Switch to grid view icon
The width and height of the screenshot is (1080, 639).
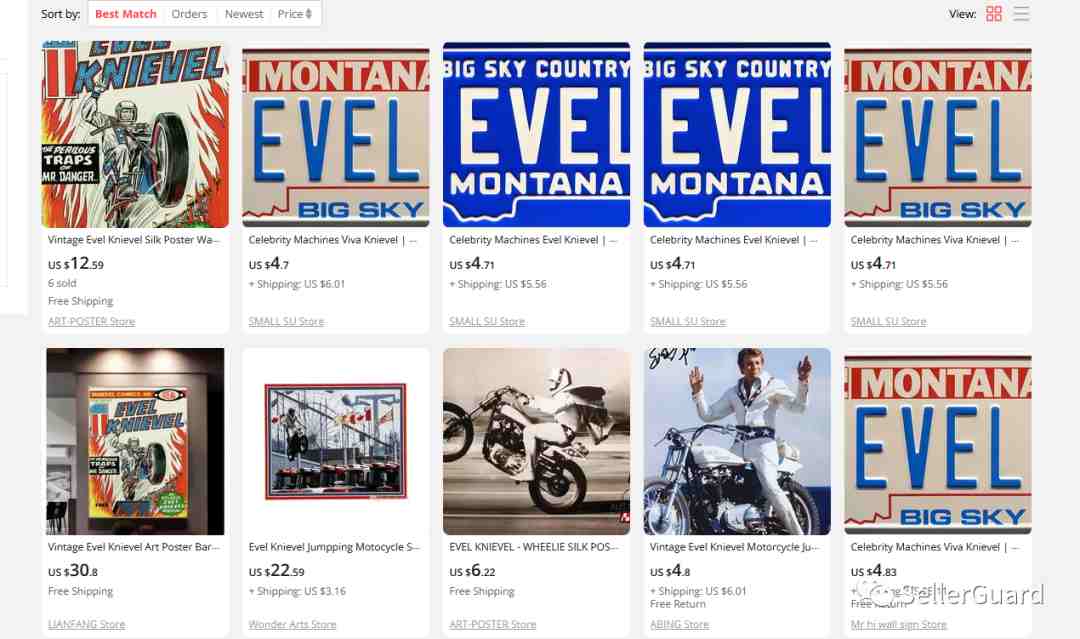pyautogui.click(x=993, y=14)
